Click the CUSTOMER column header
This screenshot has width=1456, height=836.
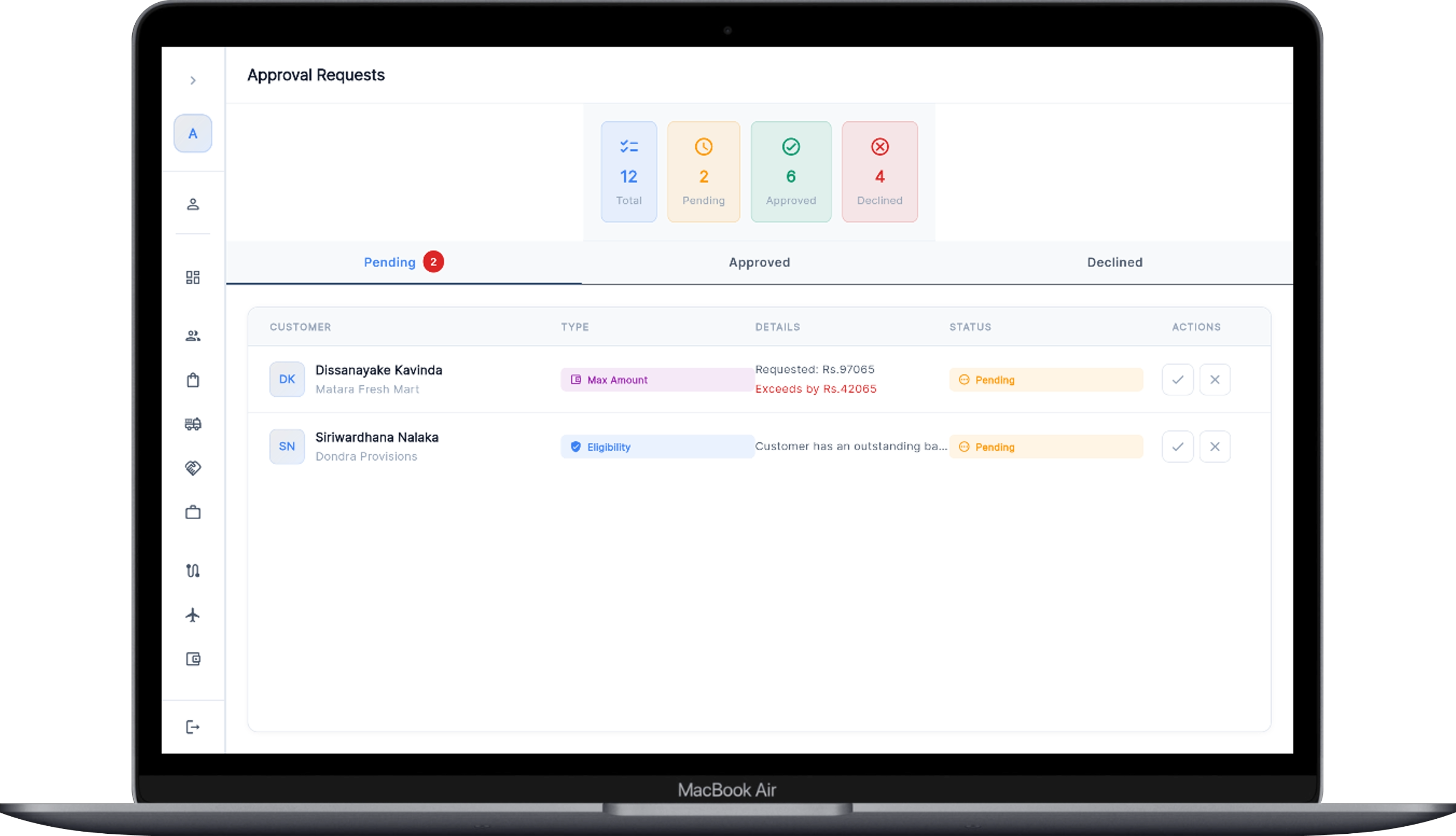point(300,327)
